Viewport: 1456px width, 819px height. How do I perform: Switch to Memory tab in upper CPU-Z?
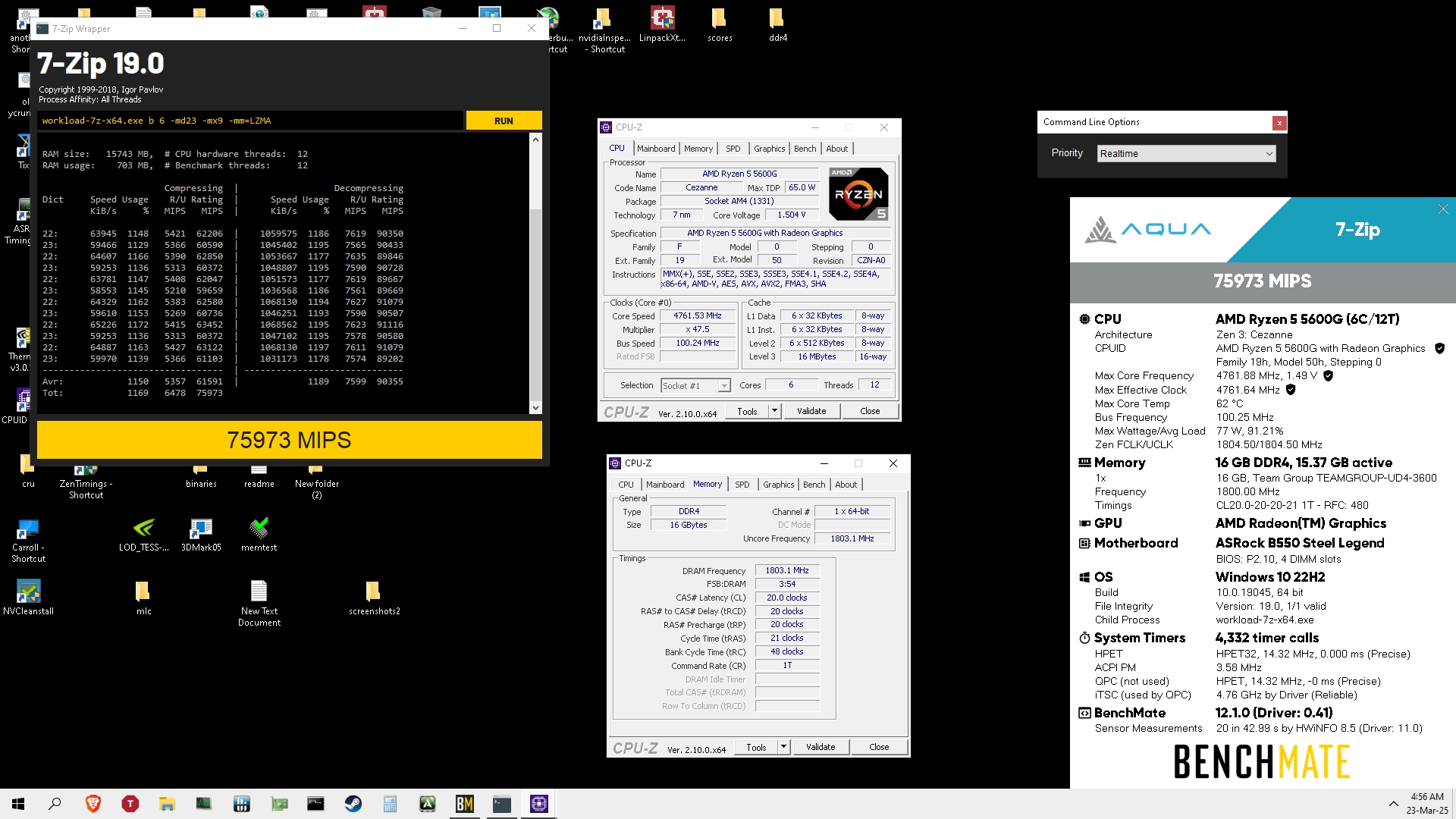(x=698, y=149)
